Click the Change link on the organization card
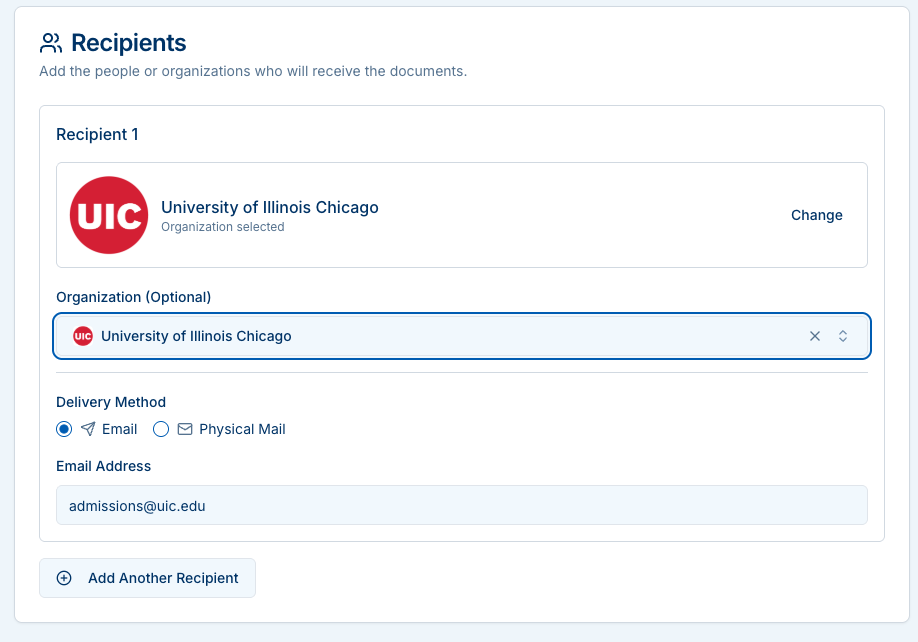This screenshot has height=642, width=918. 816,215
